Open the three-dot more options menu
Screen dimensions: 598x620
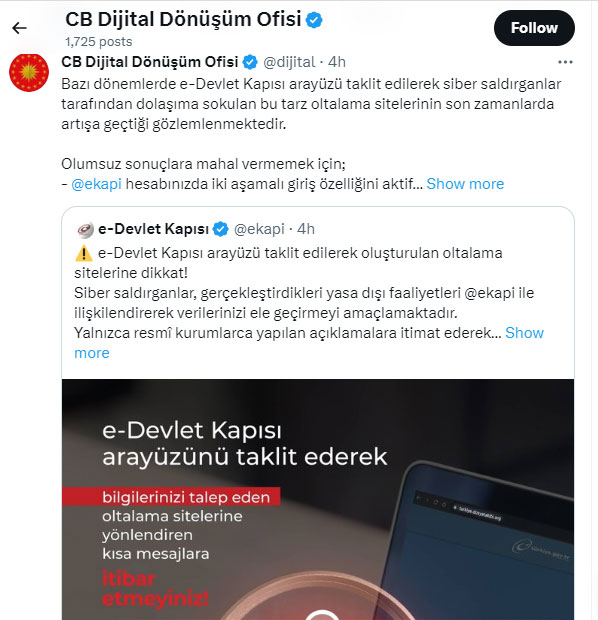[x=565, y=62]
